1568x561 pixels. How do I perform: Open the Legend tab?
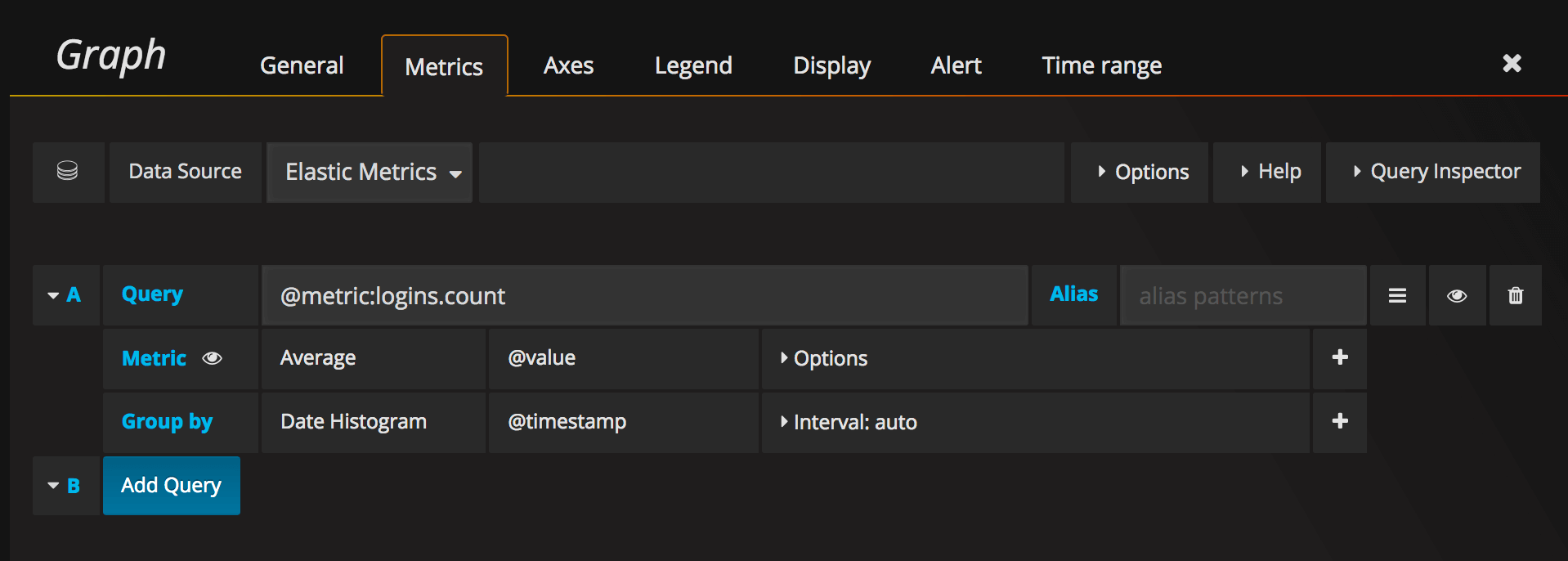[x=692, y=65]
